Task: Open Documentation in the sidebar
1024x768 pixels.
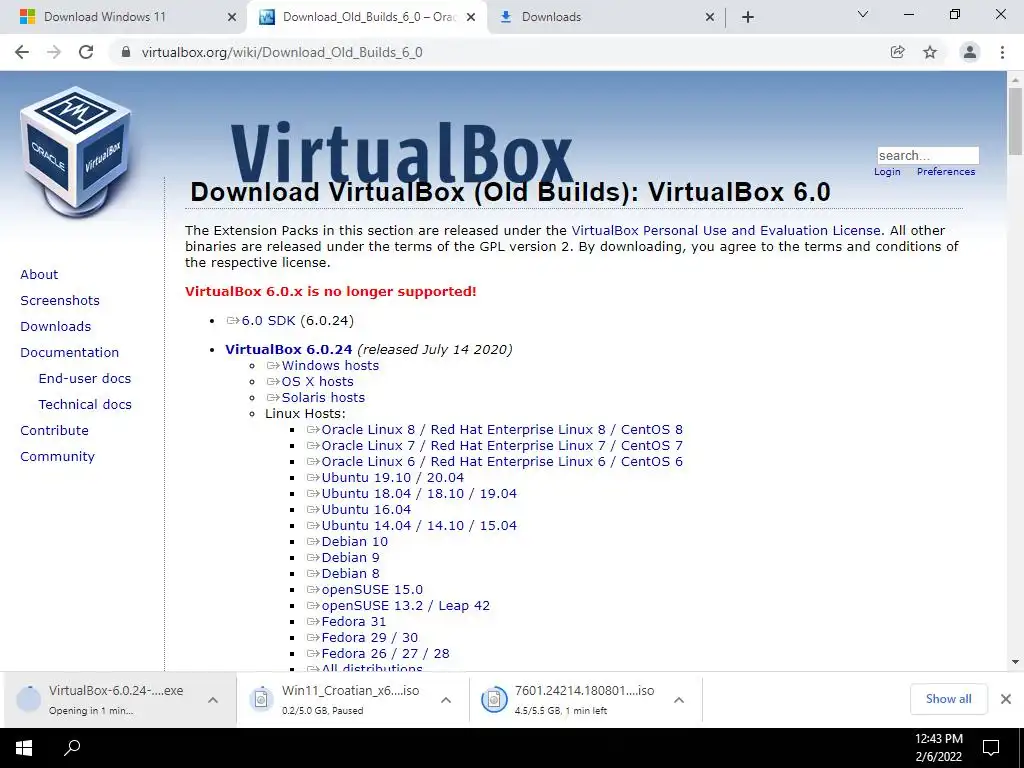Action: click(69, 353)
